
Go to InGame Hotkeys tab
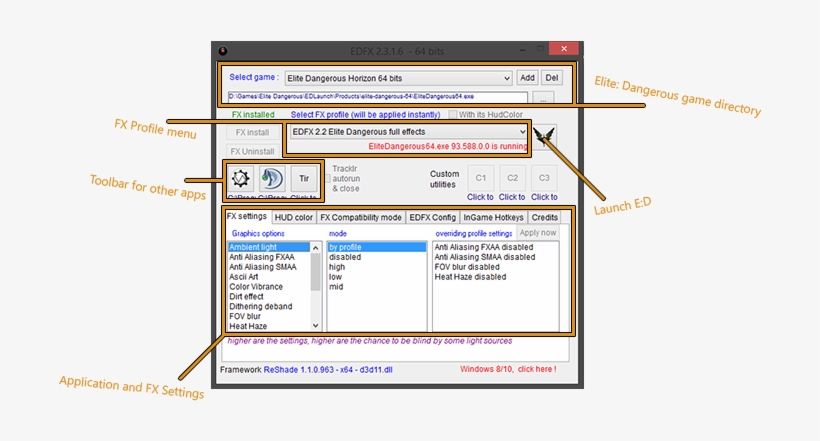(493, 218)
